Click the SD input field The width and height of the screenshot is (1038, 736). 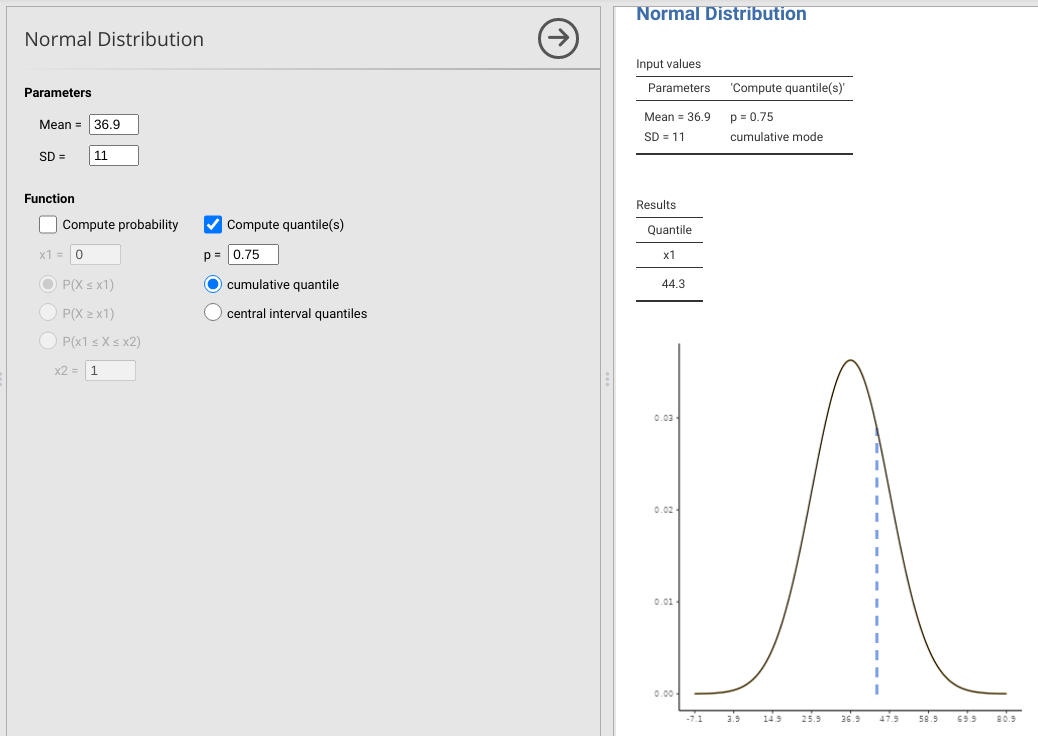114,156
